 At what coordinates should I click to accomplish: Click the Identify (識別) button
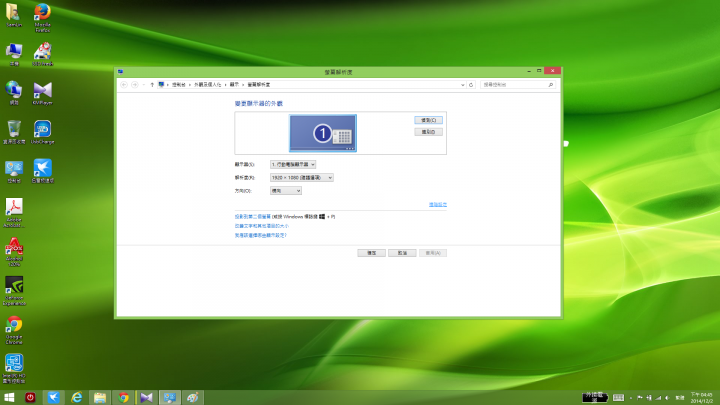pos(428,132)
